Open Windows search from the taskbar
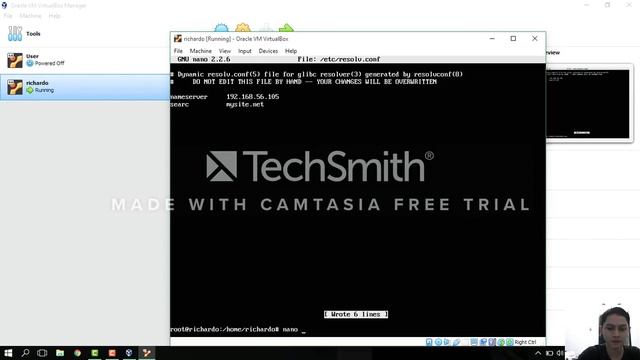The height and width of the screenshot is (360, 640). click(25, 353)
